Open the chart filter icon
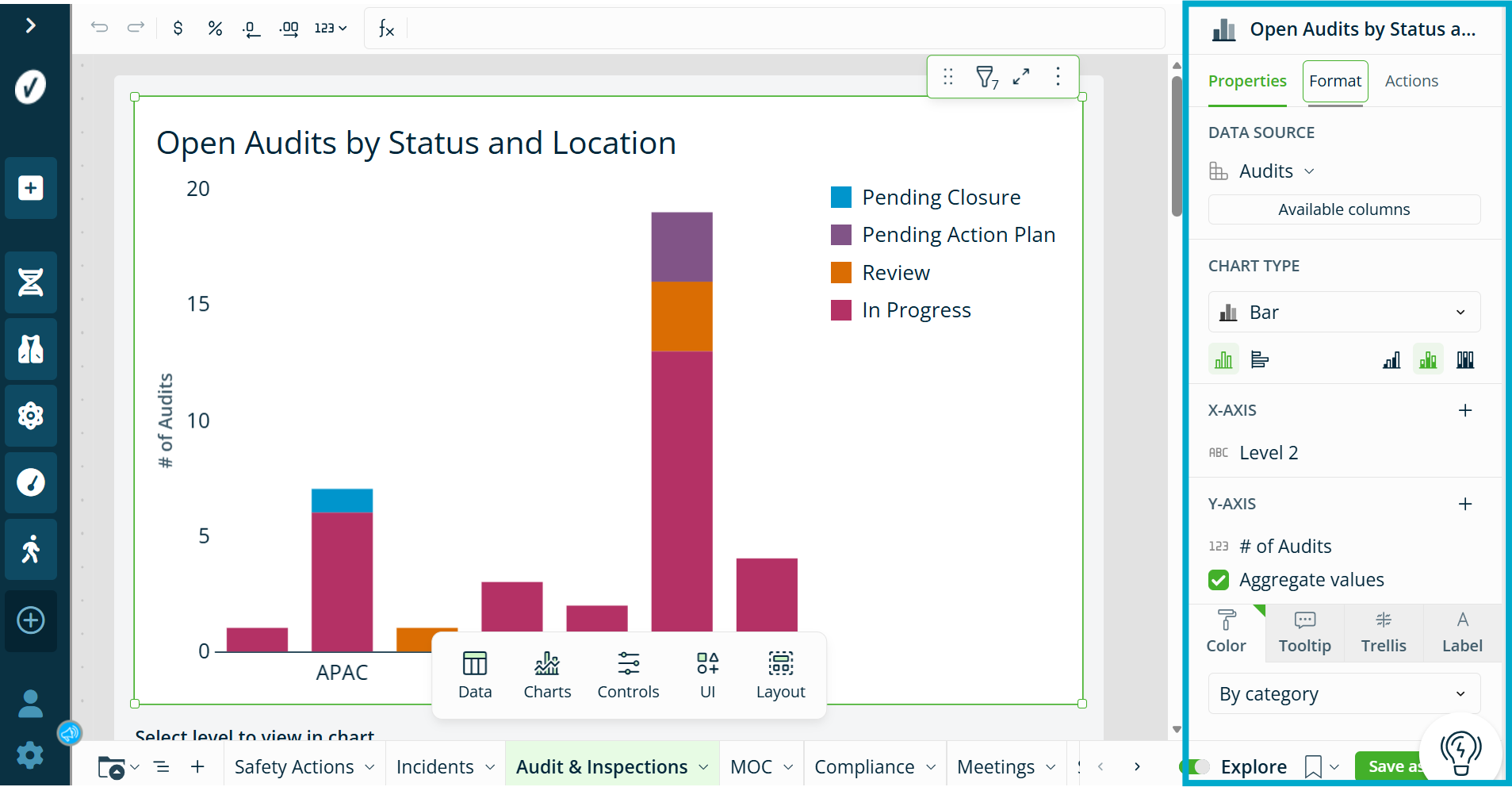 [986, 77]
